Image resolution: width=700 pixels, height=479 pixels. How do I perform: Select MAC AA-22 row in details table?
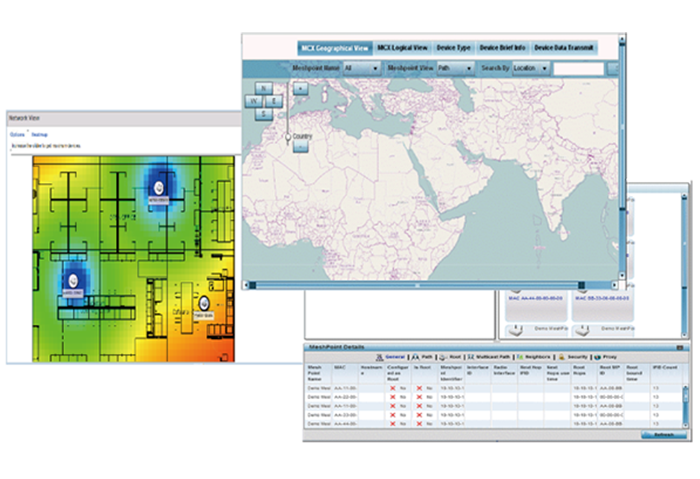pyautogui.click(x=493, y=397)
